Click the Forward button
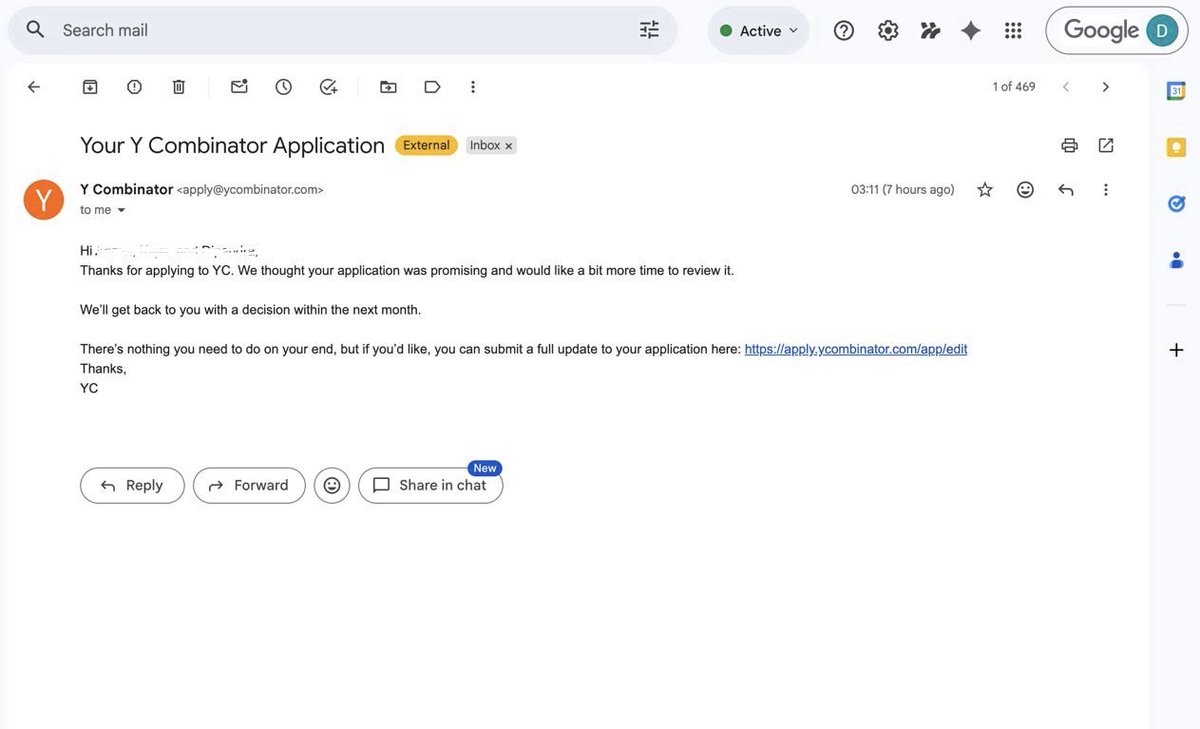This screenshot has height=729, width=1200. point(249,486)
